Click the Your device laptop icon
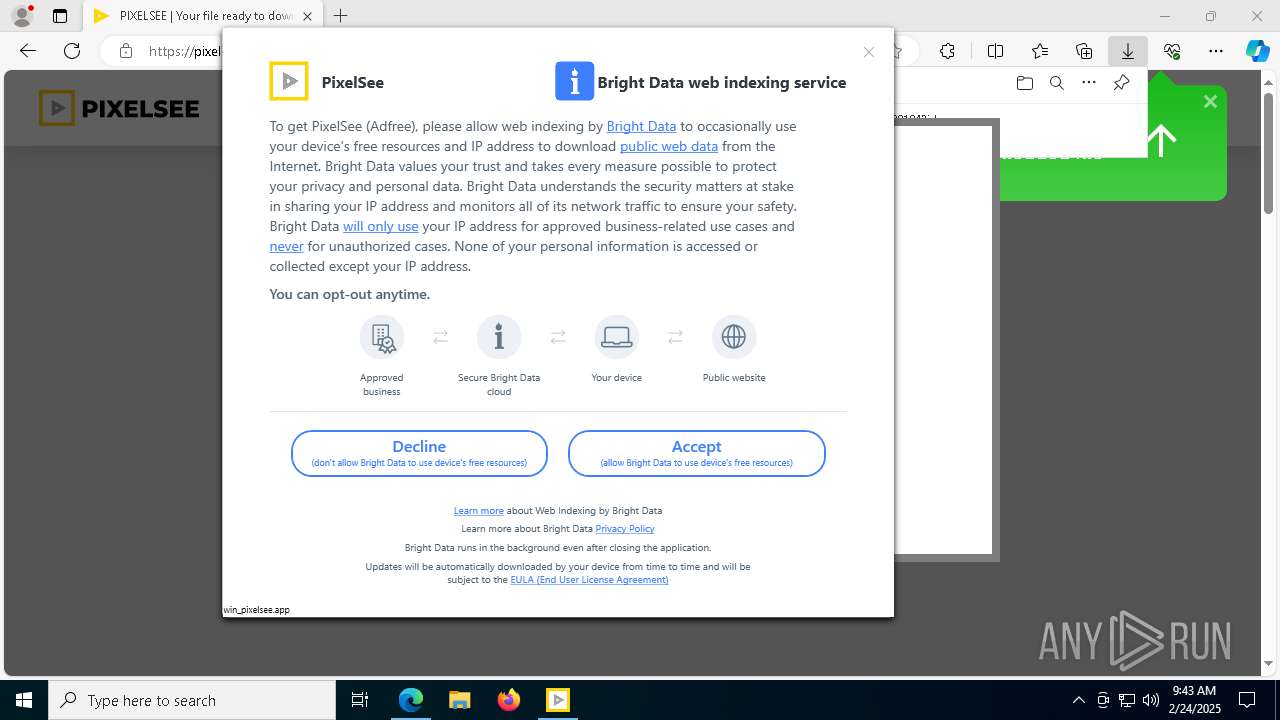The height and width of the screenshot is (720, 1280). click(x=616, y=337)
